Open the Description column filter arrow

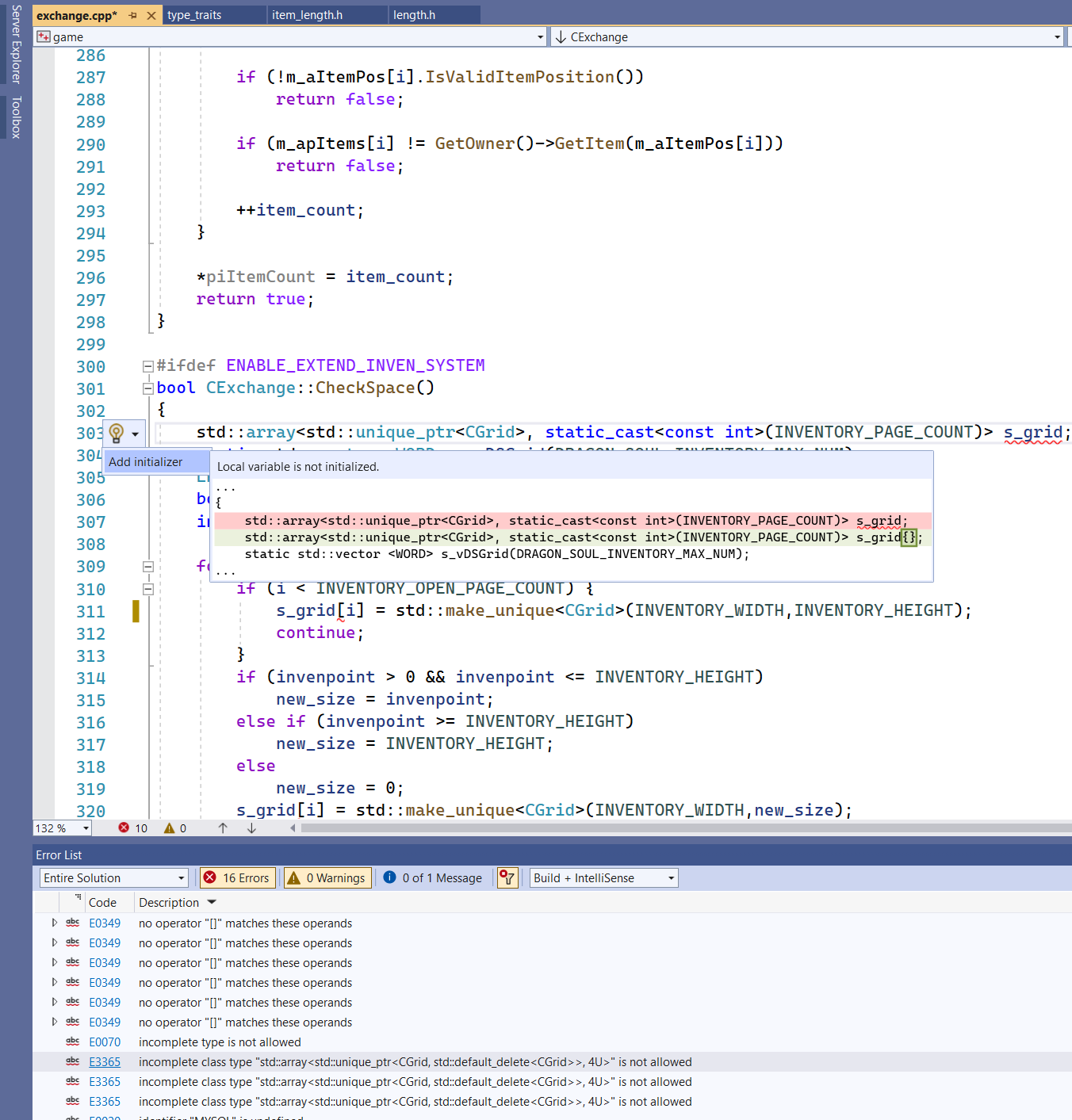212,902
